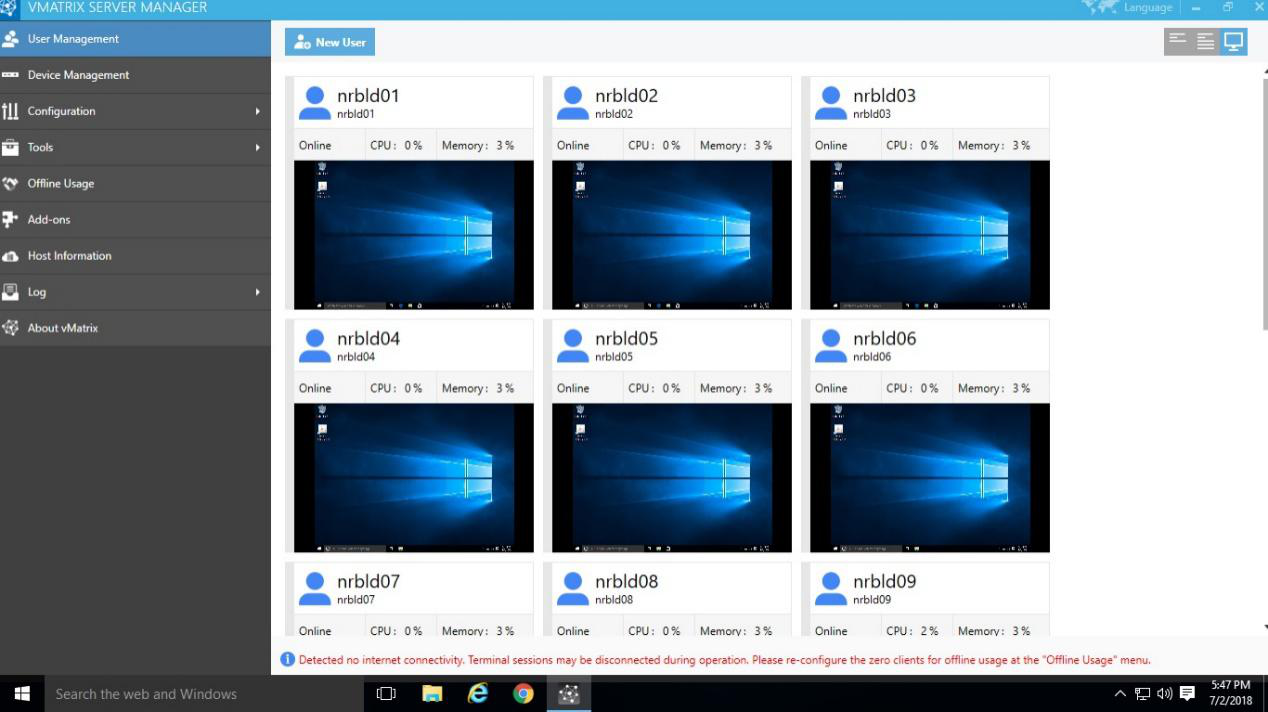Click the no internet connectivity info icon

[288, 660]
